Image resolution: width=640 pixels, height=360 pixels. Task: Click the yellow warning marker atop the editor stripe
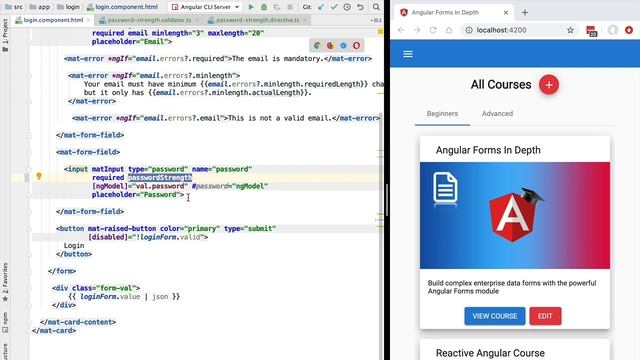coord(380,31)
